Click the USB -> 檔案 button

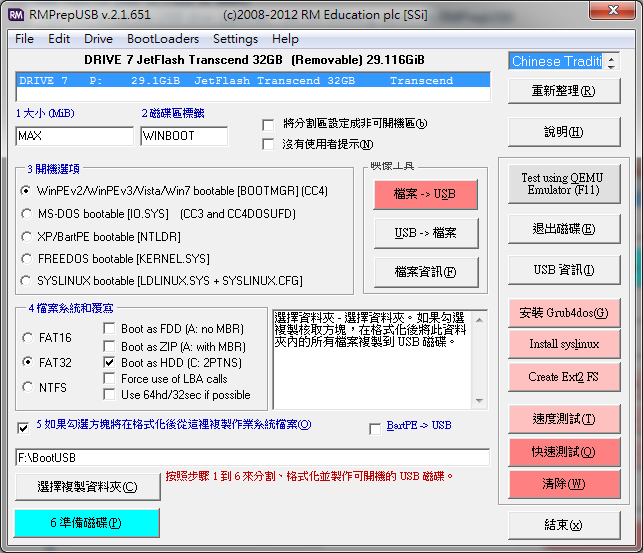[x=426, y=233]
